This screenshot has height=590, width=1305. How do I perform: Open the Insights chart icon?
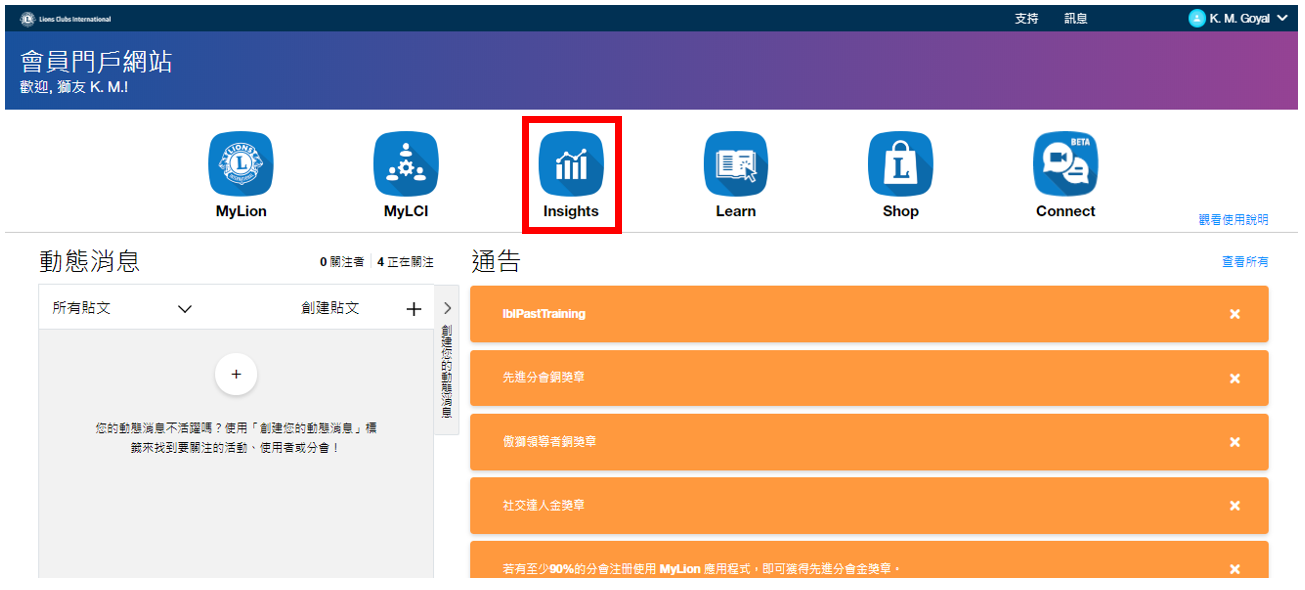click(x=571, y=164)
